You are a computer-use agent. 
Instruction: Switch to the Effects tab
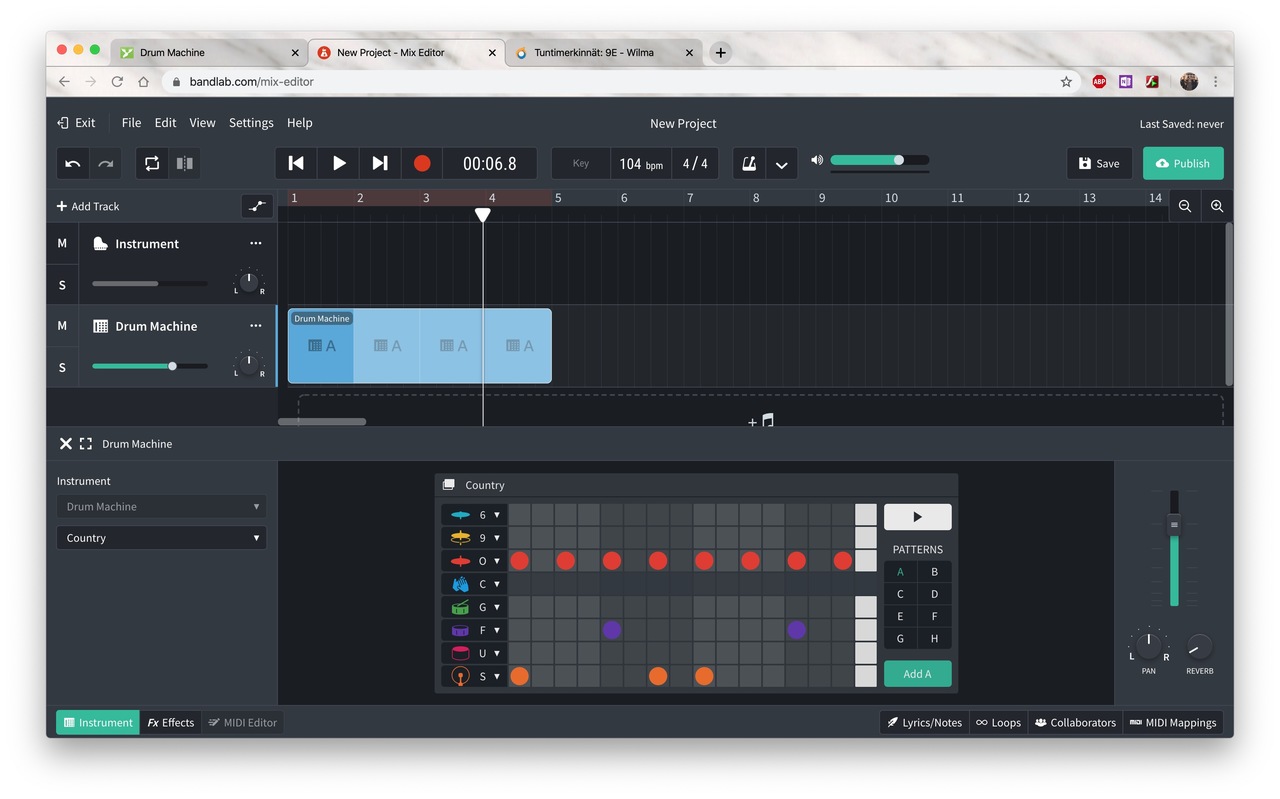coord(171,722)
